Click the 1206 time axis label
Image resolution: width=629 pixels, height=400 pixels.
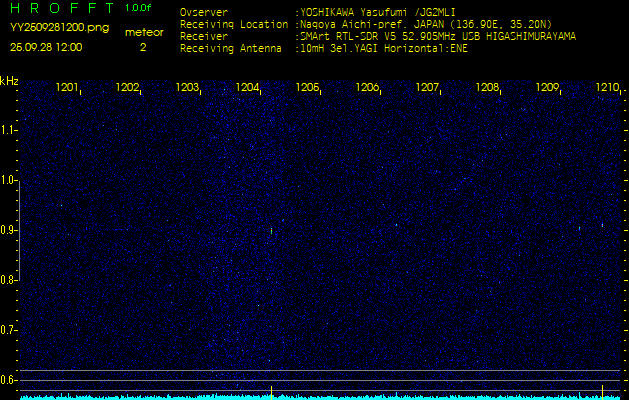367,87
